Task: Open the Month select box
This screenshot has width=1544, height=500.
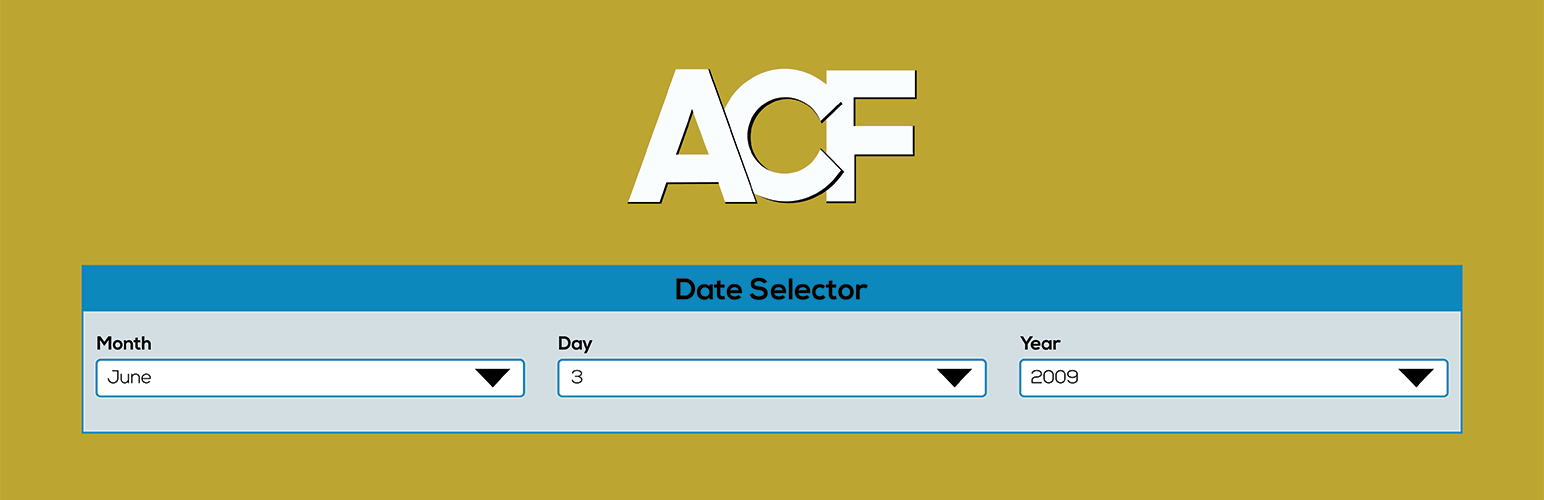Action: coord(310,378)
